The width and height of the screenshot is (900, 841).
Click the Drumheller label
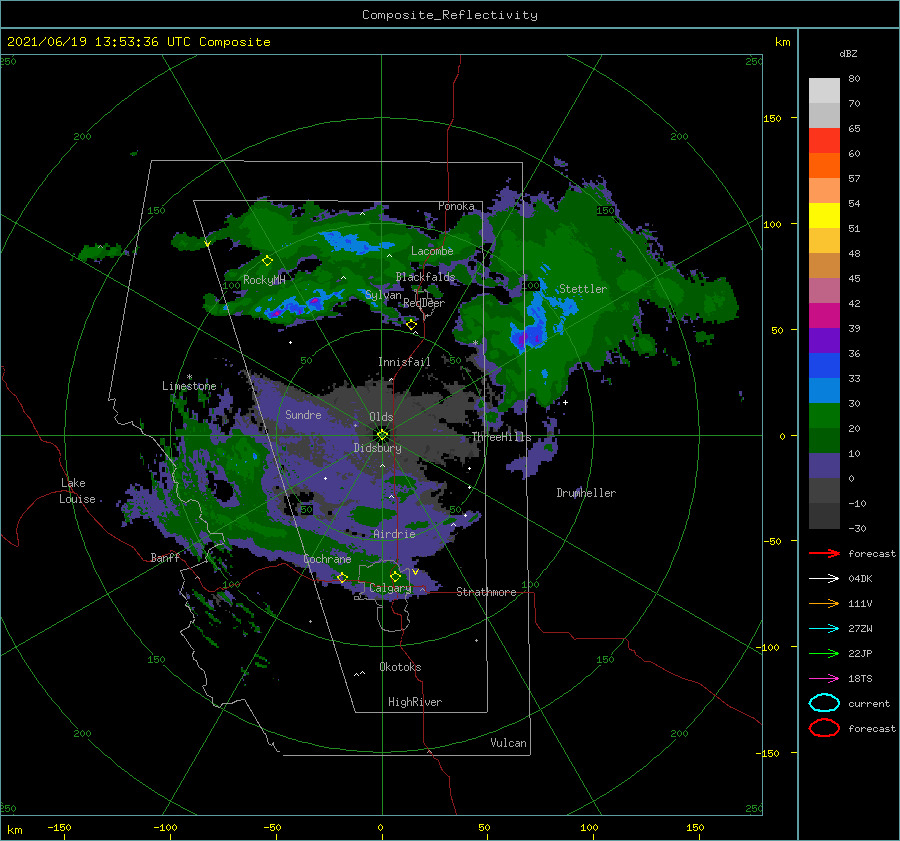point(586,493)
